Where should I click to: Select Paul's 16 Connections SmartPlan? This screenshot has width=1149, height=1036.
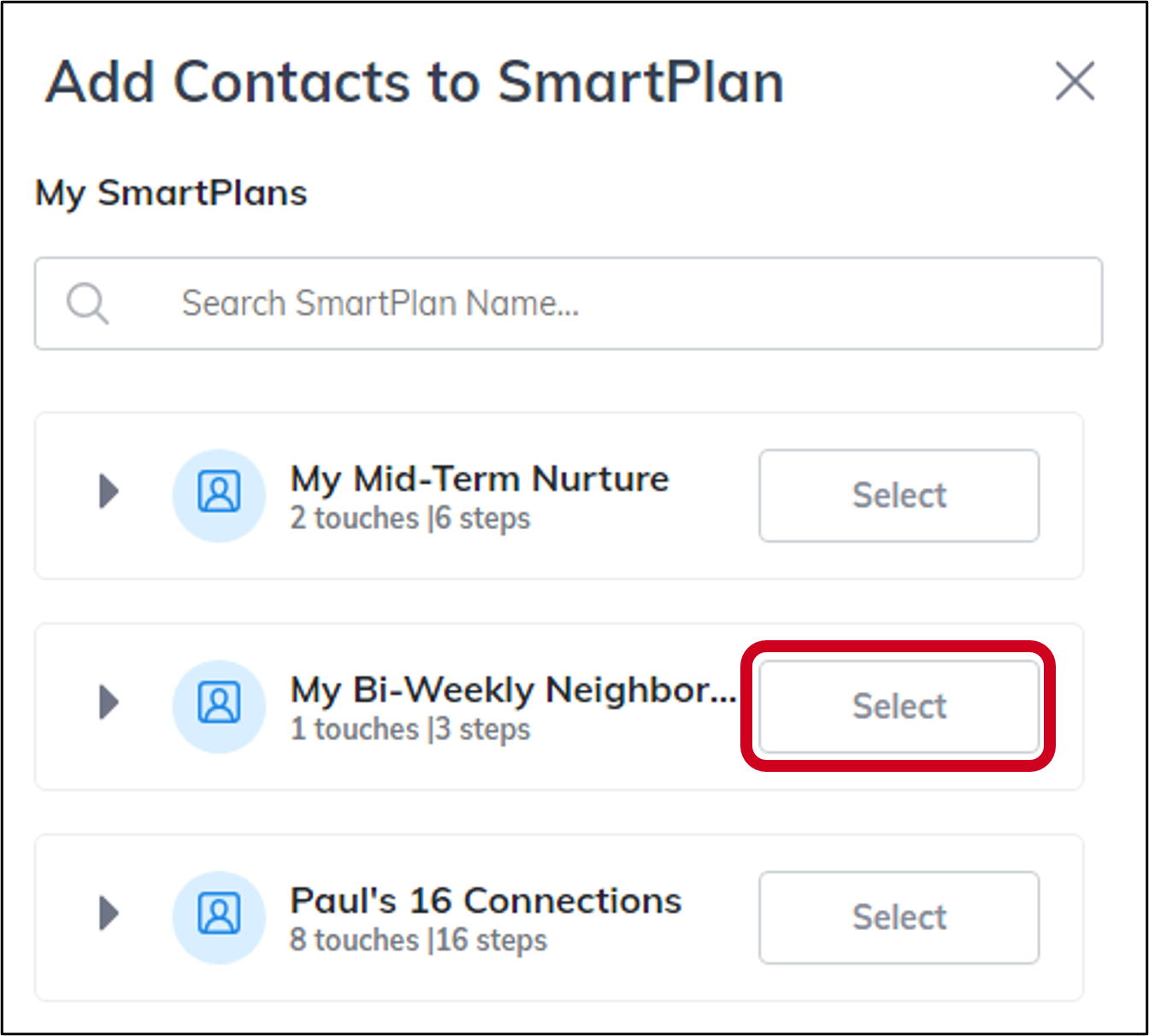(x=899, y=917)
